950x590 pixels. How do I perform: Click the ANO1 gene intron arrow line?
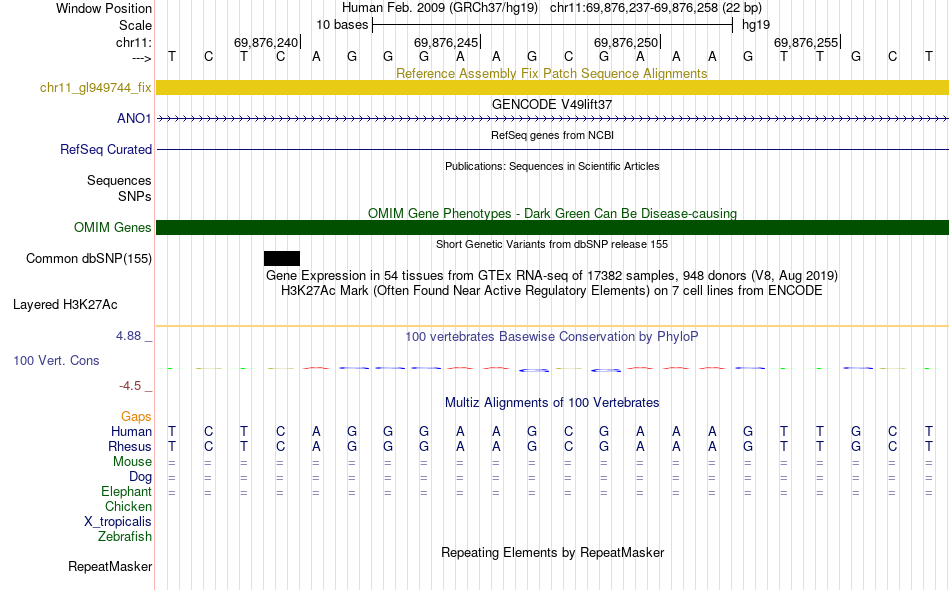[552, 119]
